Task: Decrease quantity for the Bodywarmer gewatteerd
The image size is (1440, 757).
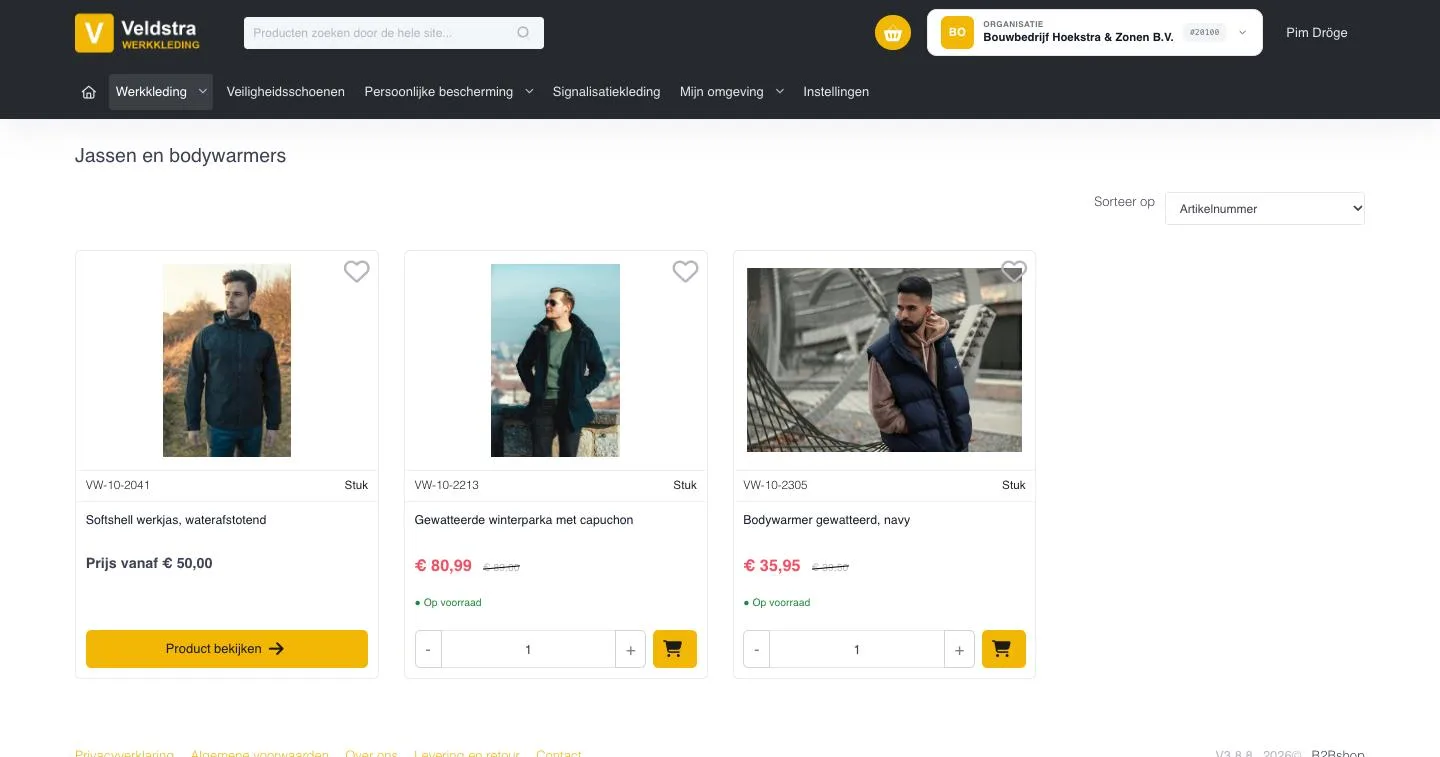Action: coord(757,649)
